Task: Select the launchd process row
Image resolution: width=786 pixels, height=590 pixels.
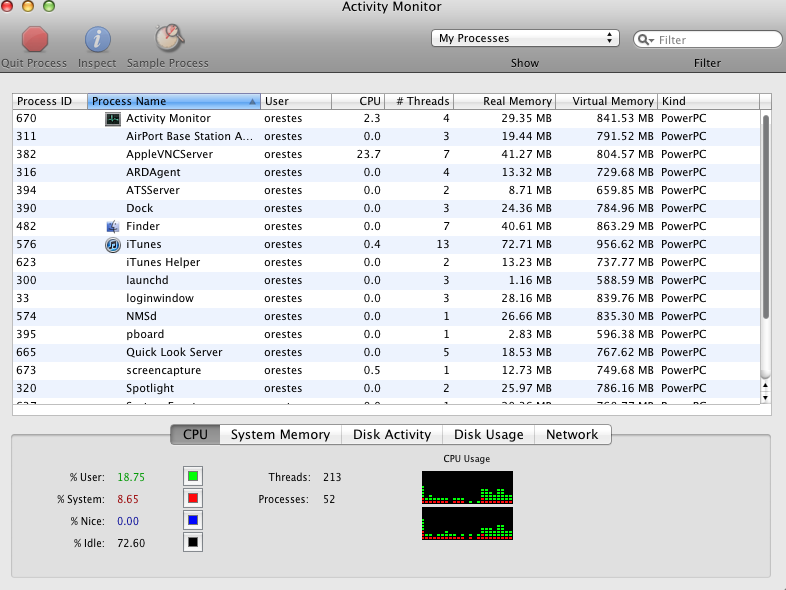Action: tap(386, 281)
